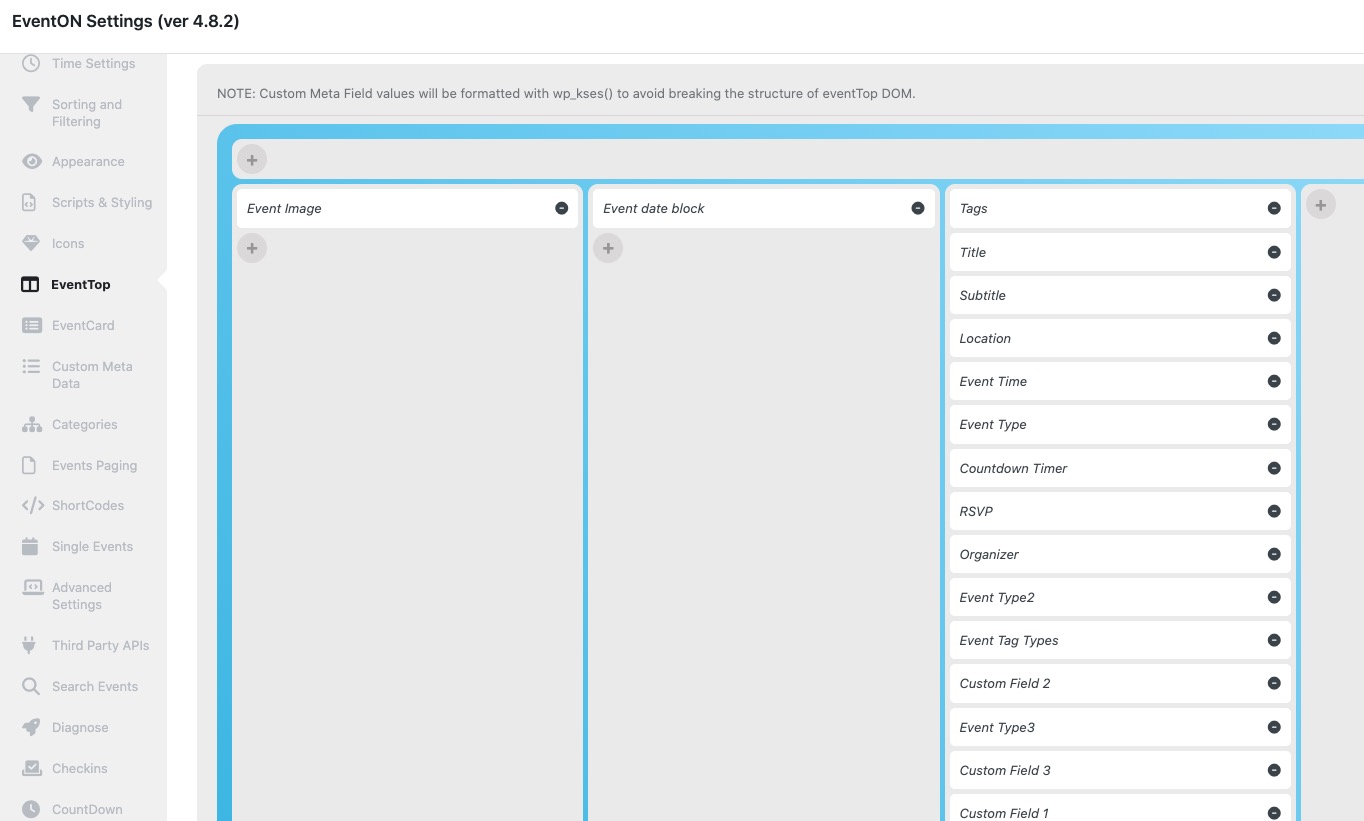This screenshot has width=1364, height=821.
Task: Select the Event Image field box
Action: point(407,208)
